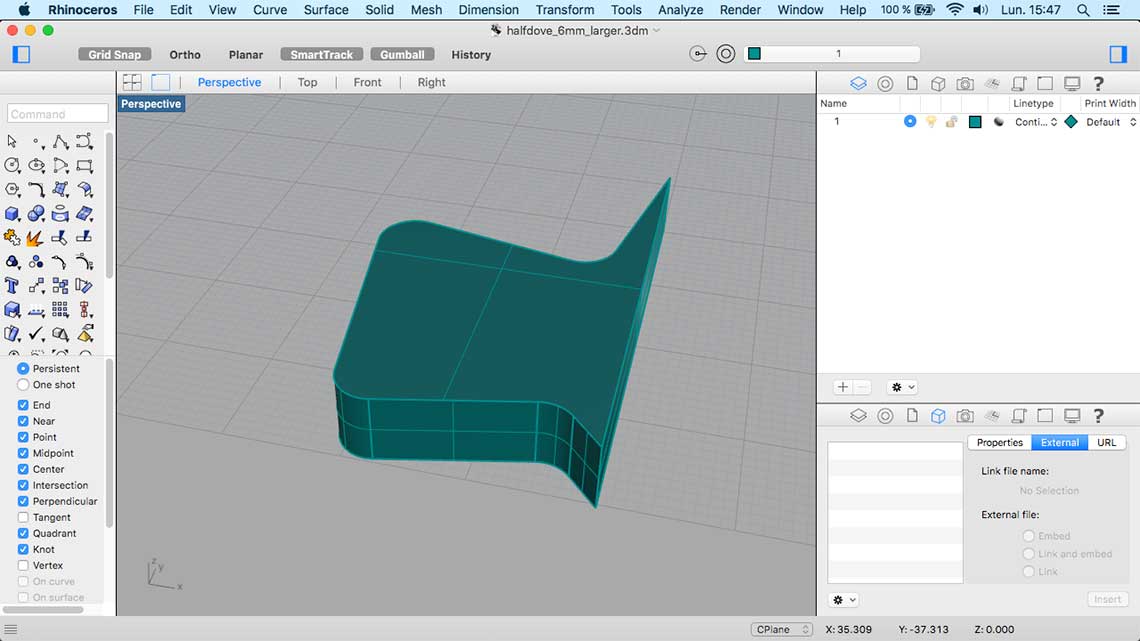The image size is (1140, 641).
Task: Toggle the left sidebar
Action: (x=21, y=55)
